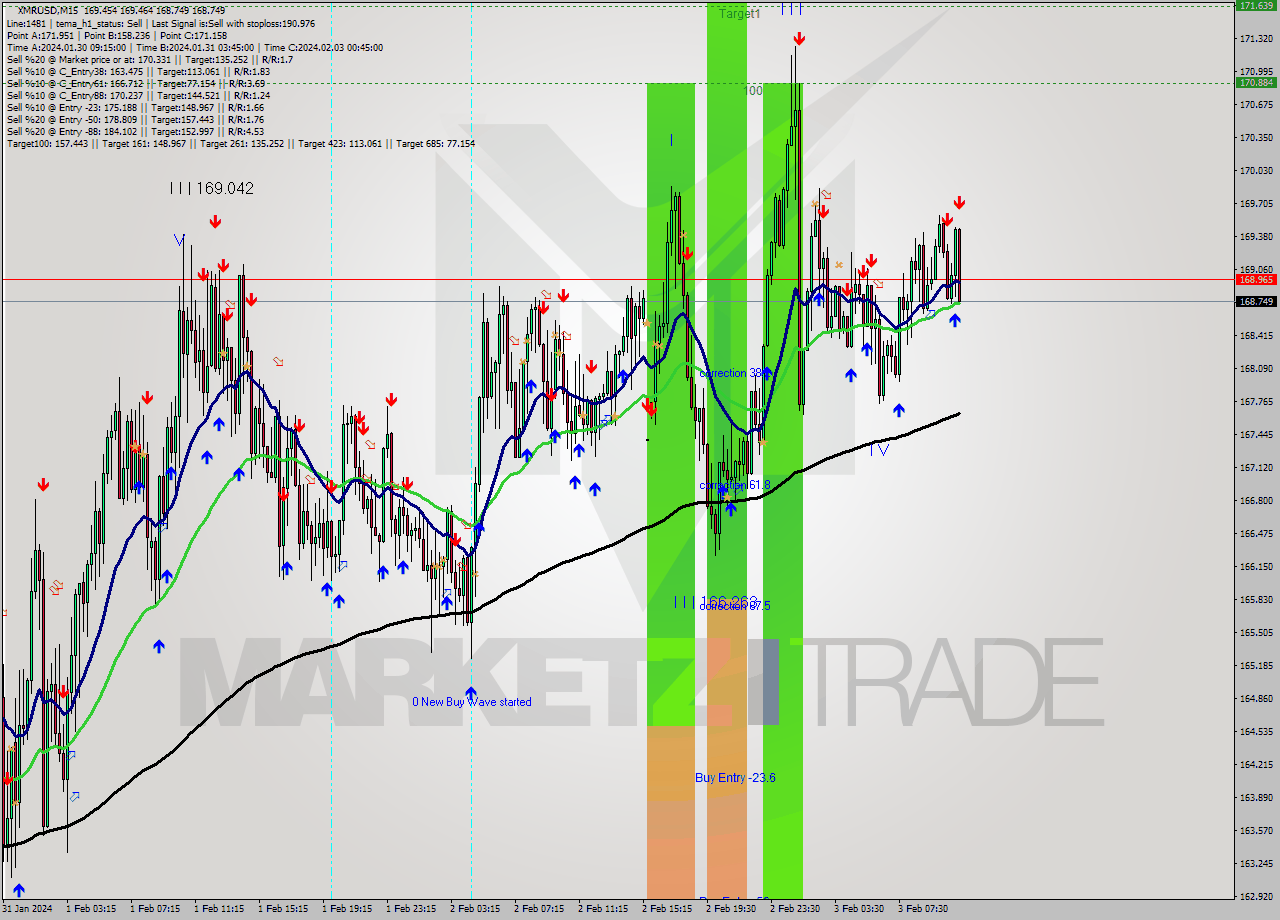Click the 'Target1' label on green band

pyautogui.click(x=740, y=14)
